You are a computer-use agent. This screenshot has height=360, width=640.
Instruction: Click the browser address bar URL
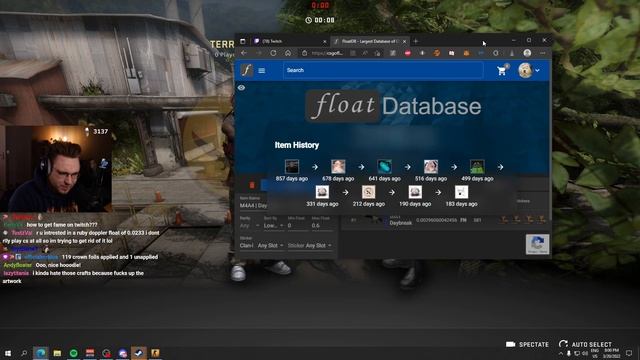(x=327, y=53)
